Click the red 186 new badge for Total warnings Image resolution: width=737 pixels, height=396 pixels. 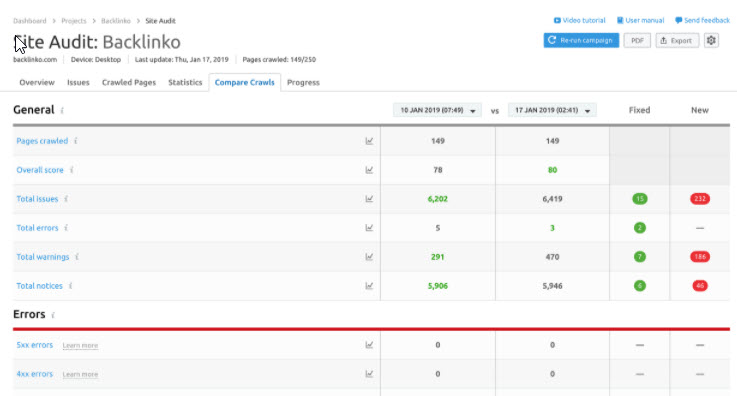[x=700, y=257]
